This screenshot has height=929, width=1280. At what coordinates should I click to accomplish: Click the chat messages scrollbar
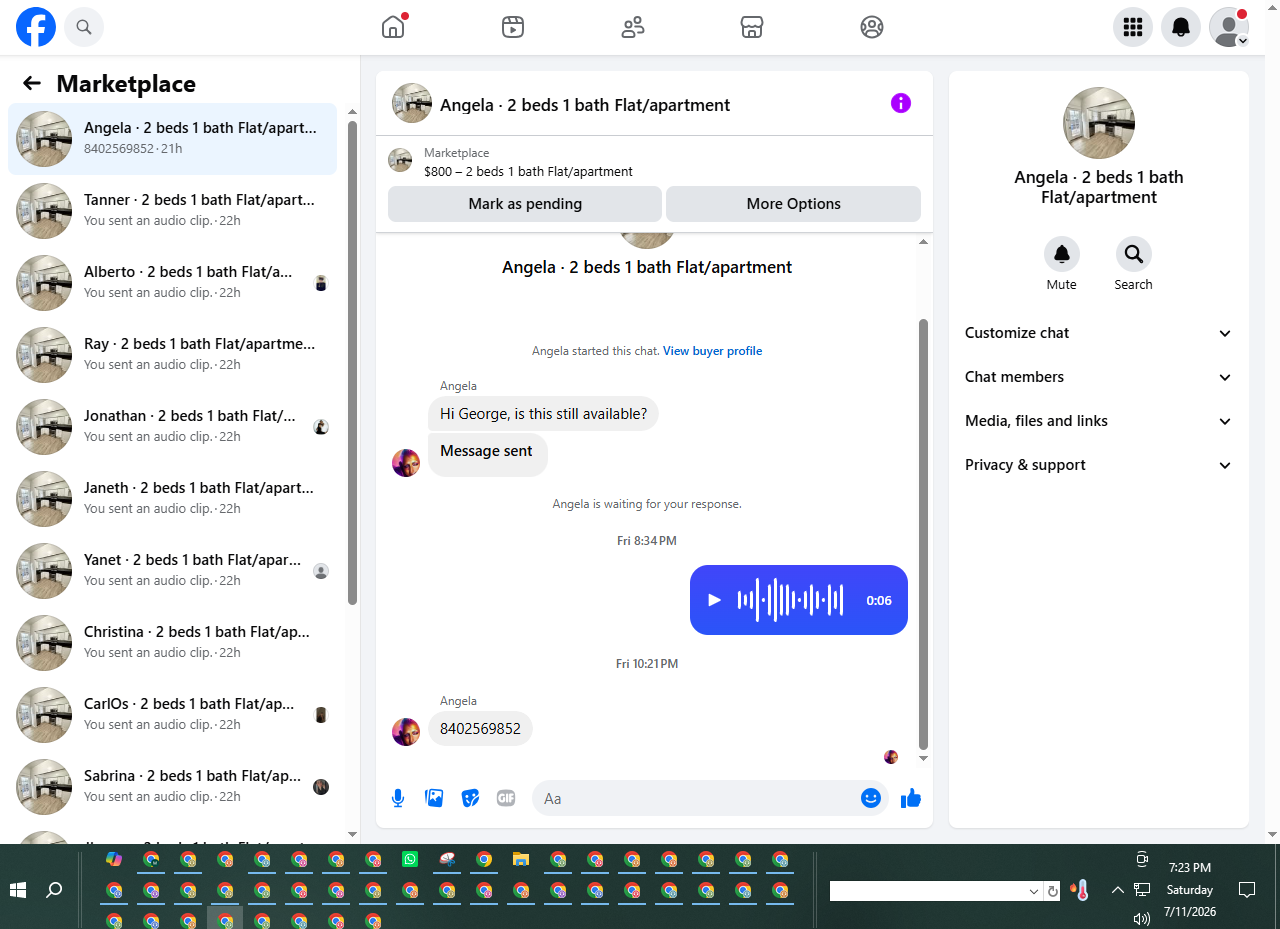tap(923, 535)
